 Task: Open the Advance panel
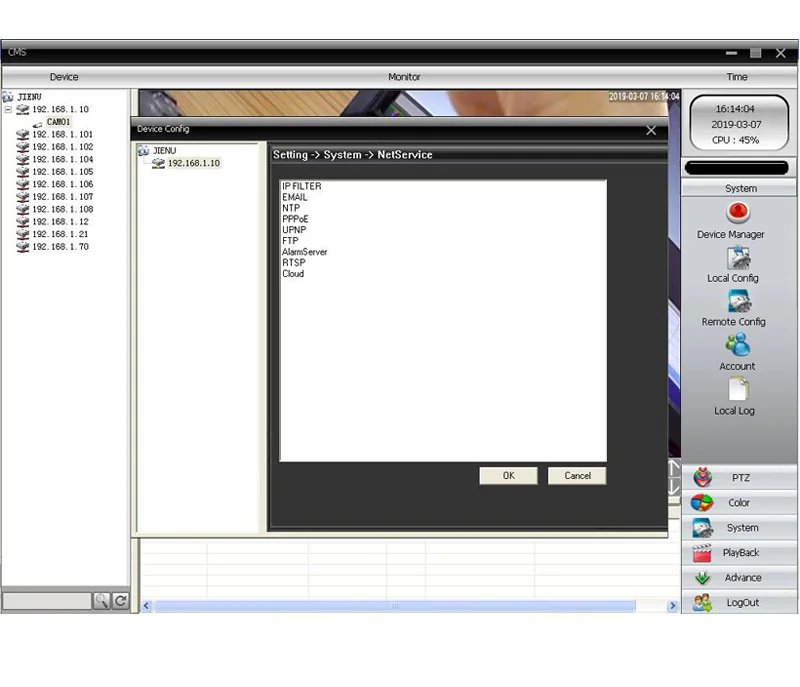coord(739,577)
